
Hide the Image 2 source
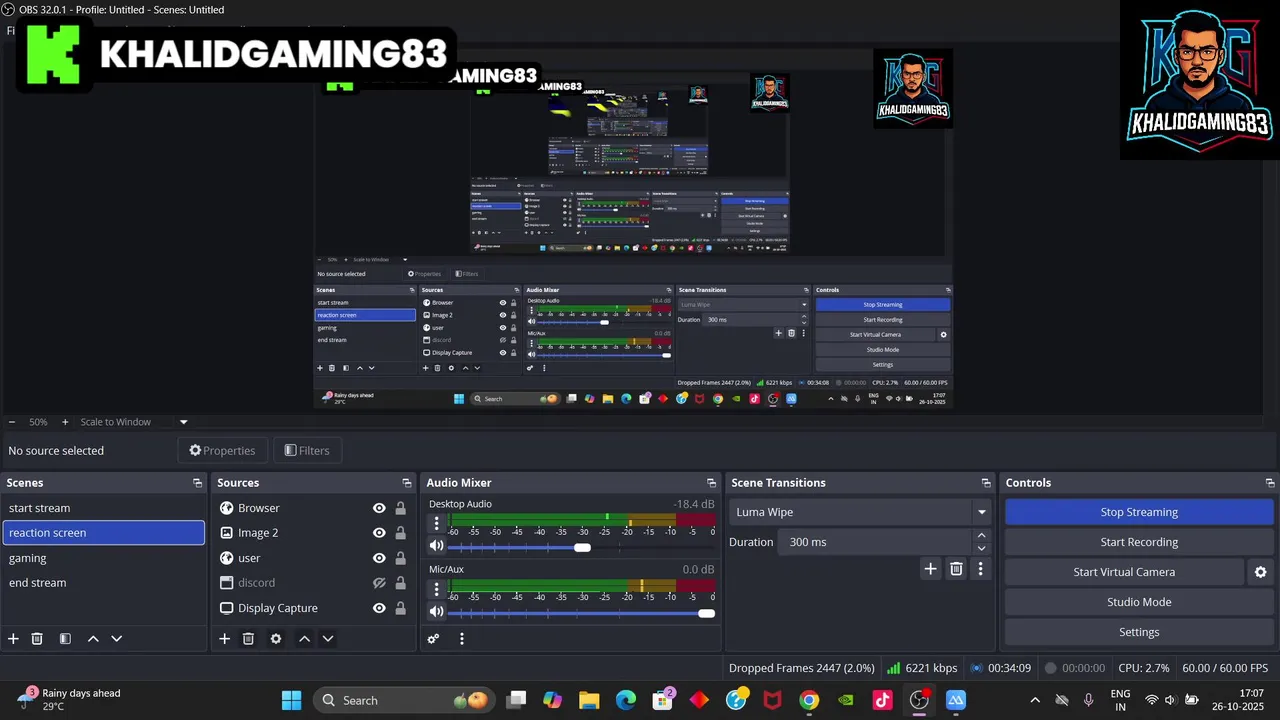[x=379, y=533]
